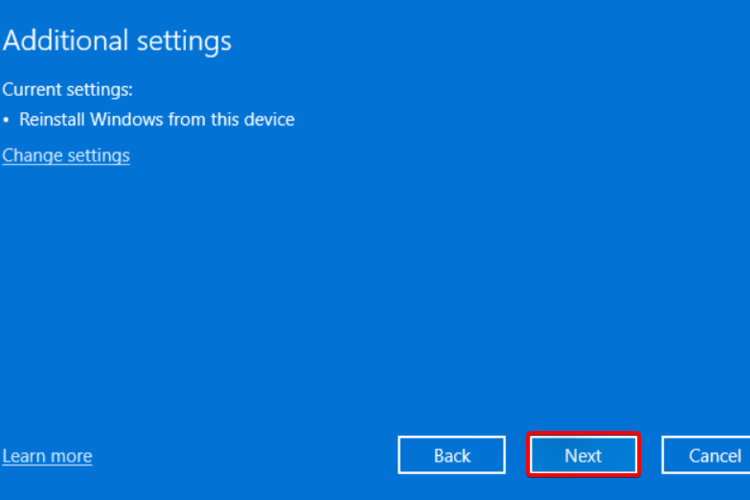
Task: Click the Next button
Action: (583, 455)
